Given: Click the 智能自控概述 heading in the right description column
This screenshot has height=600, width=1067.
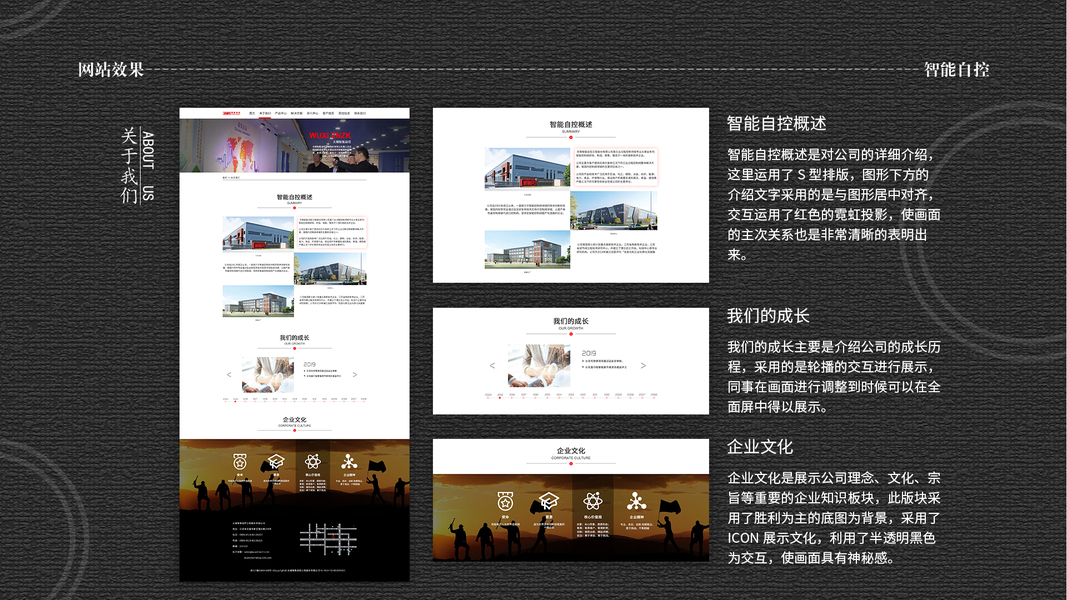Looking at the screenshot, I should 776,123.
